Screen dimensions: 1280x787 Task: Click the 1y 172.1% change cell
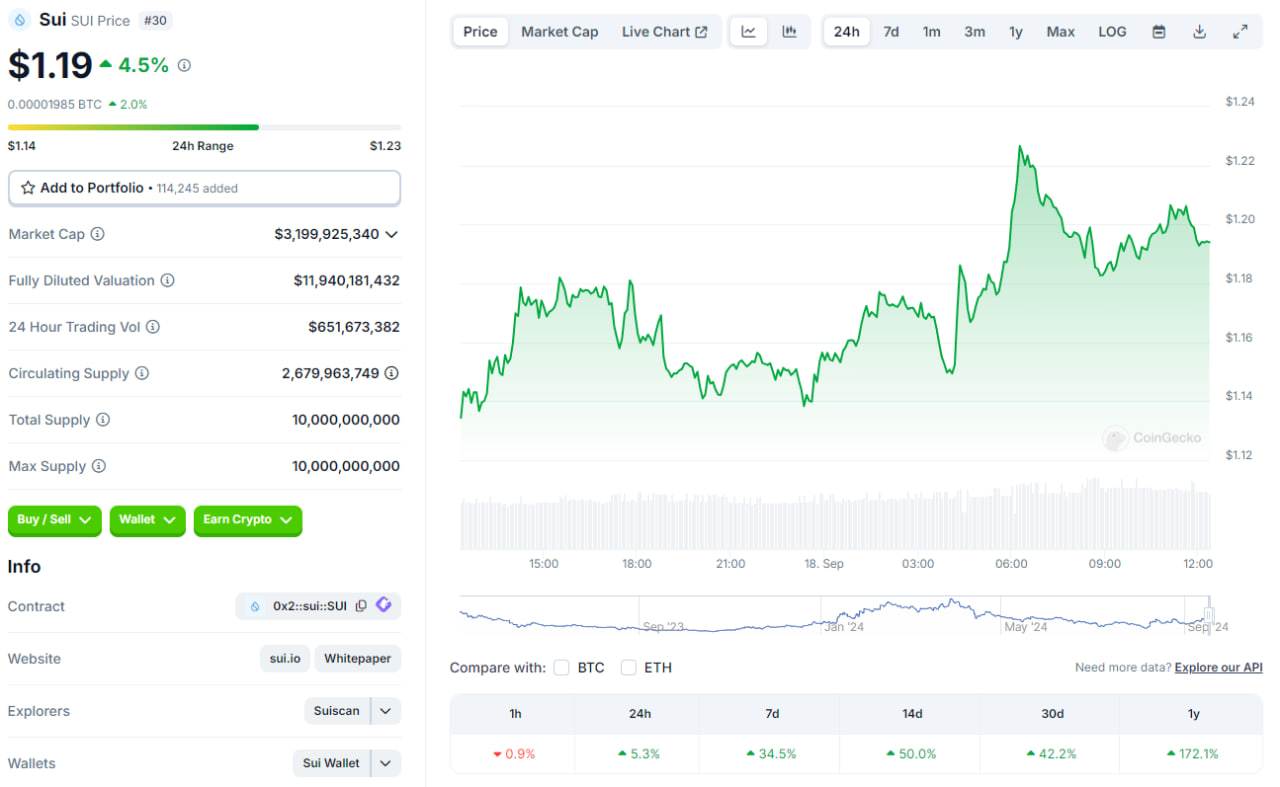pyautogui.click(x=1192, y=754)
